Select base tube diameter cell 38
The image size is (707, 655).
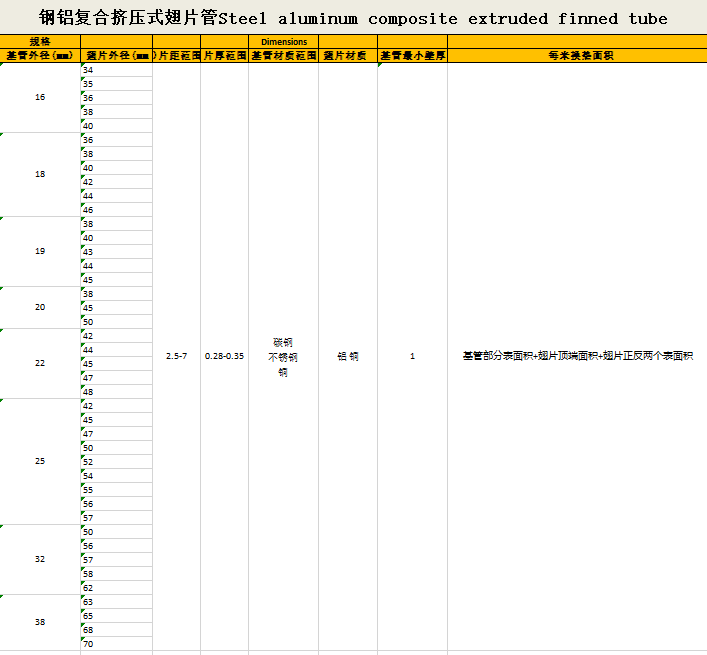pyautogui.click(x=40, y=622)
